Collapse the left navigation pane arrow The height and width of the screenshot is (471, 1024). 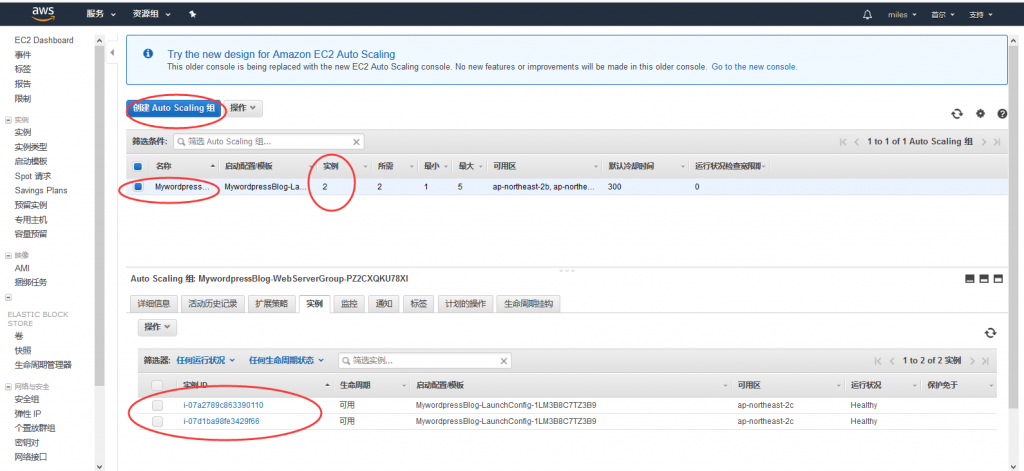112,52
